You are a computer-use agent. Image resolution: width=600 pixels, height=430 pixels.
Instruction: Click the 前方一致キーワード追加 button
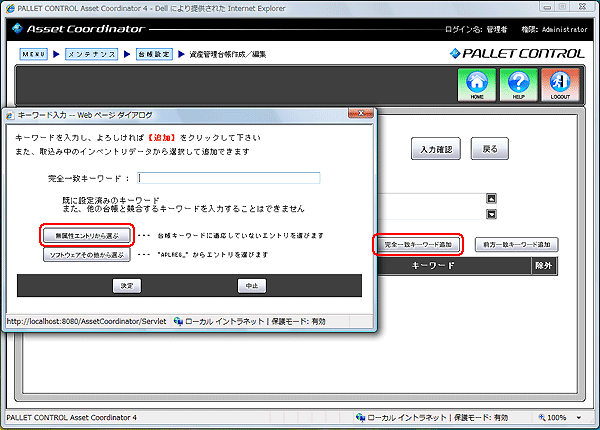pos(516,244)
